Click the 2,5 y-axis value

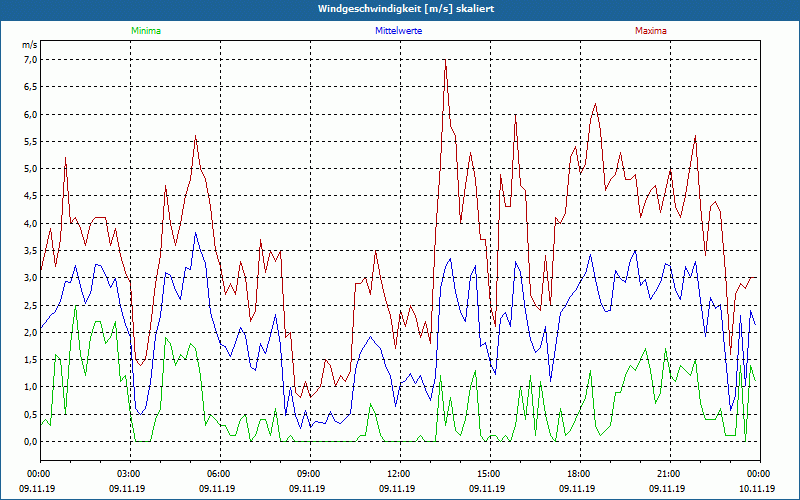pyautogui.click(x=30, y=305)
